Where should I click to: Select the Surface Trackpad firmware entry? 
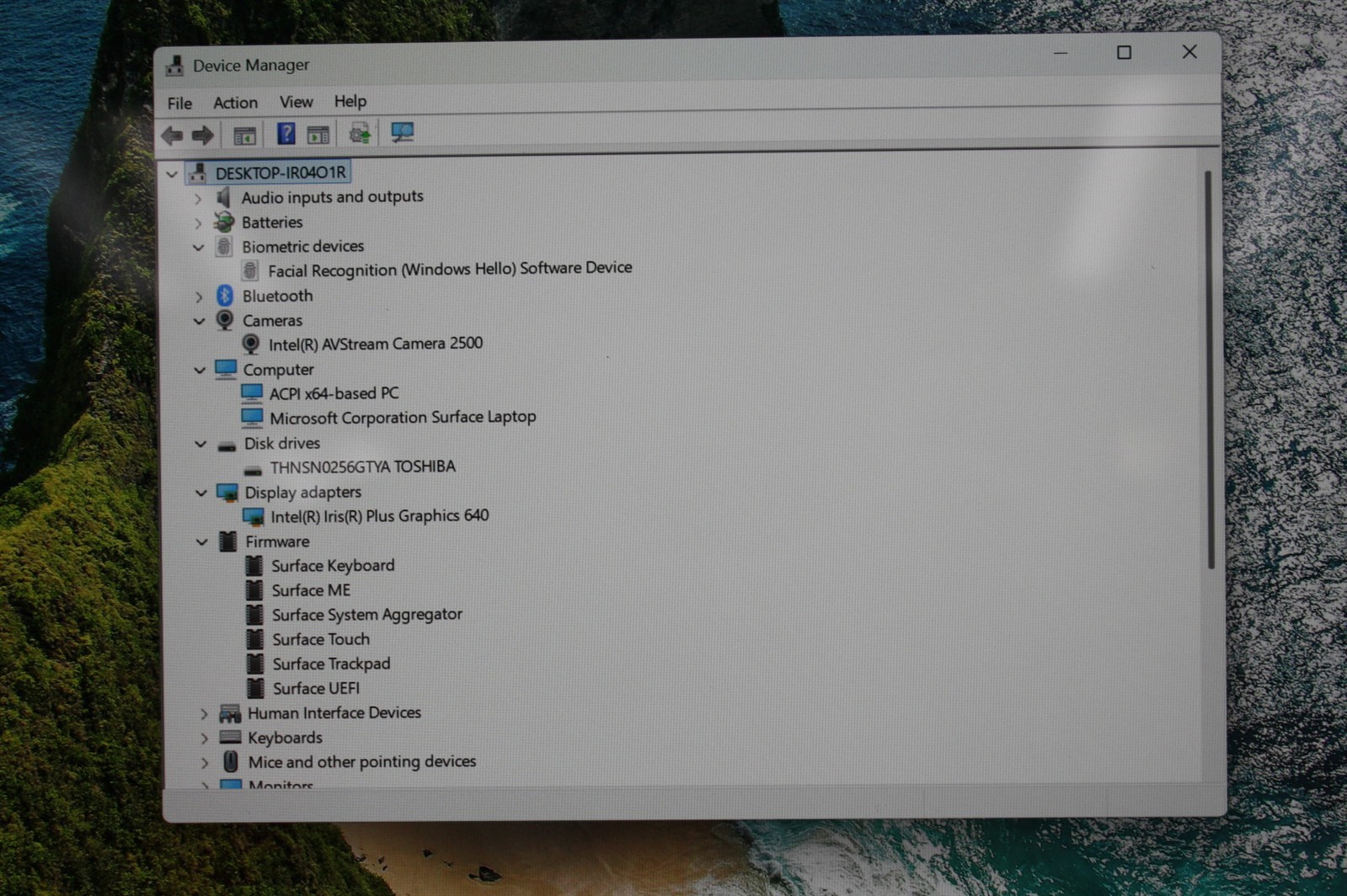click(x=331, y=664)
